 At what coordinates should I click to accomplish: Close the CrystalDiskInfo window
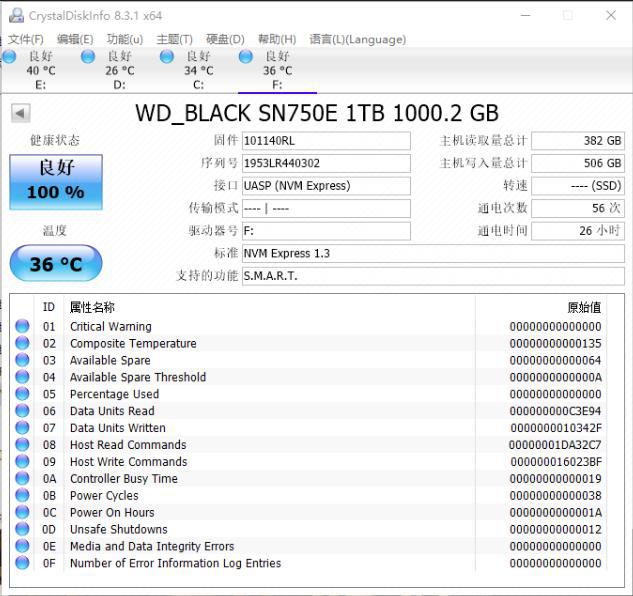[611, 15]
